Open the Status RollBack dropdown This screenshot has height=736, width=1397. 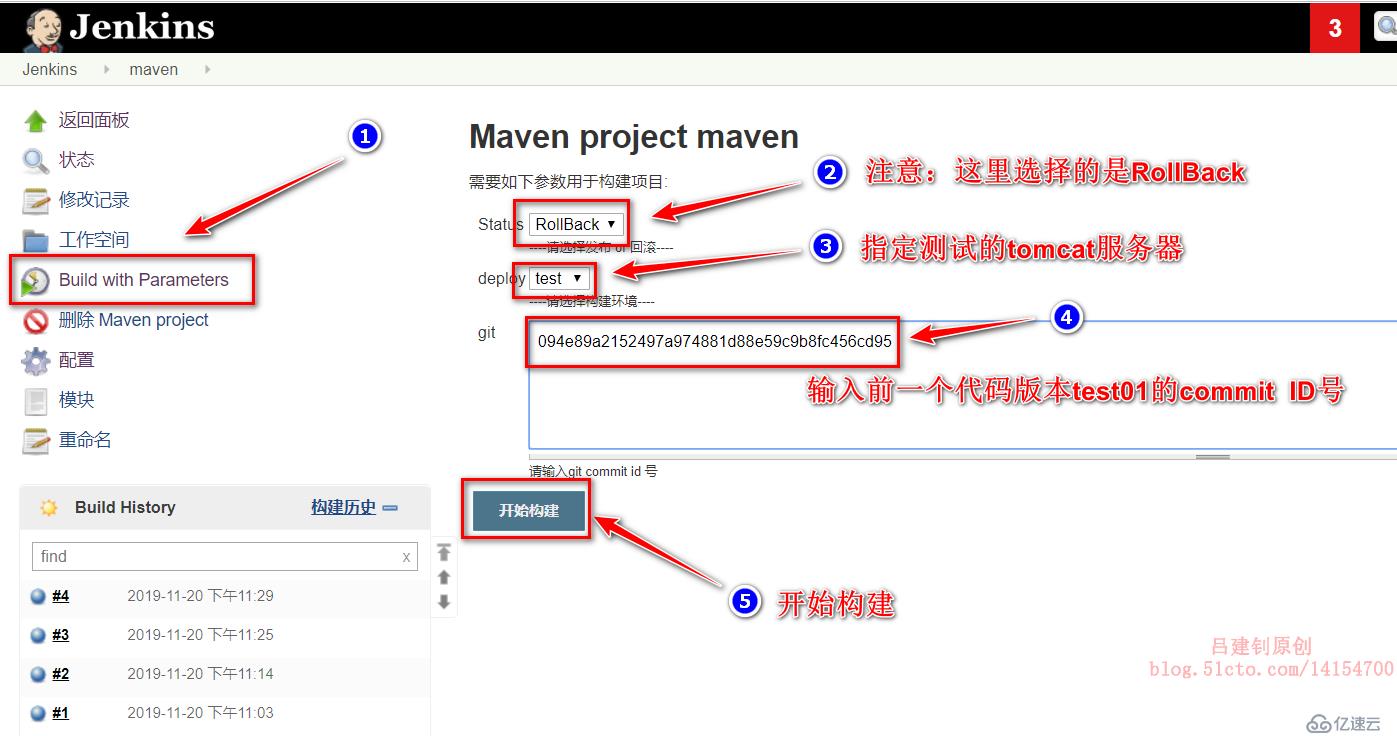576,224
